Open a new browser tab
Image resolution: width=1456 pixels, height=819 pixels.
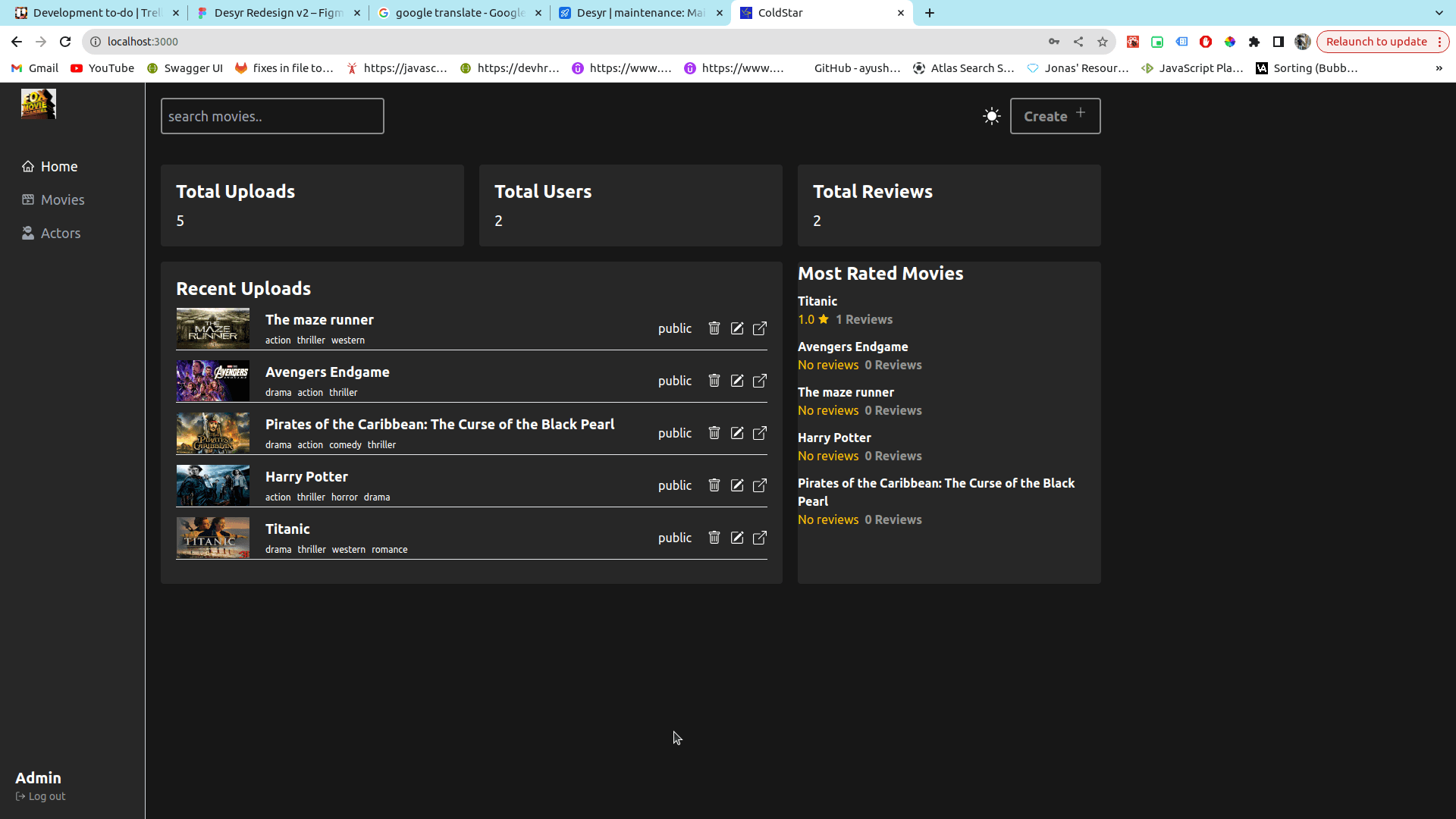tap(930, 13)
